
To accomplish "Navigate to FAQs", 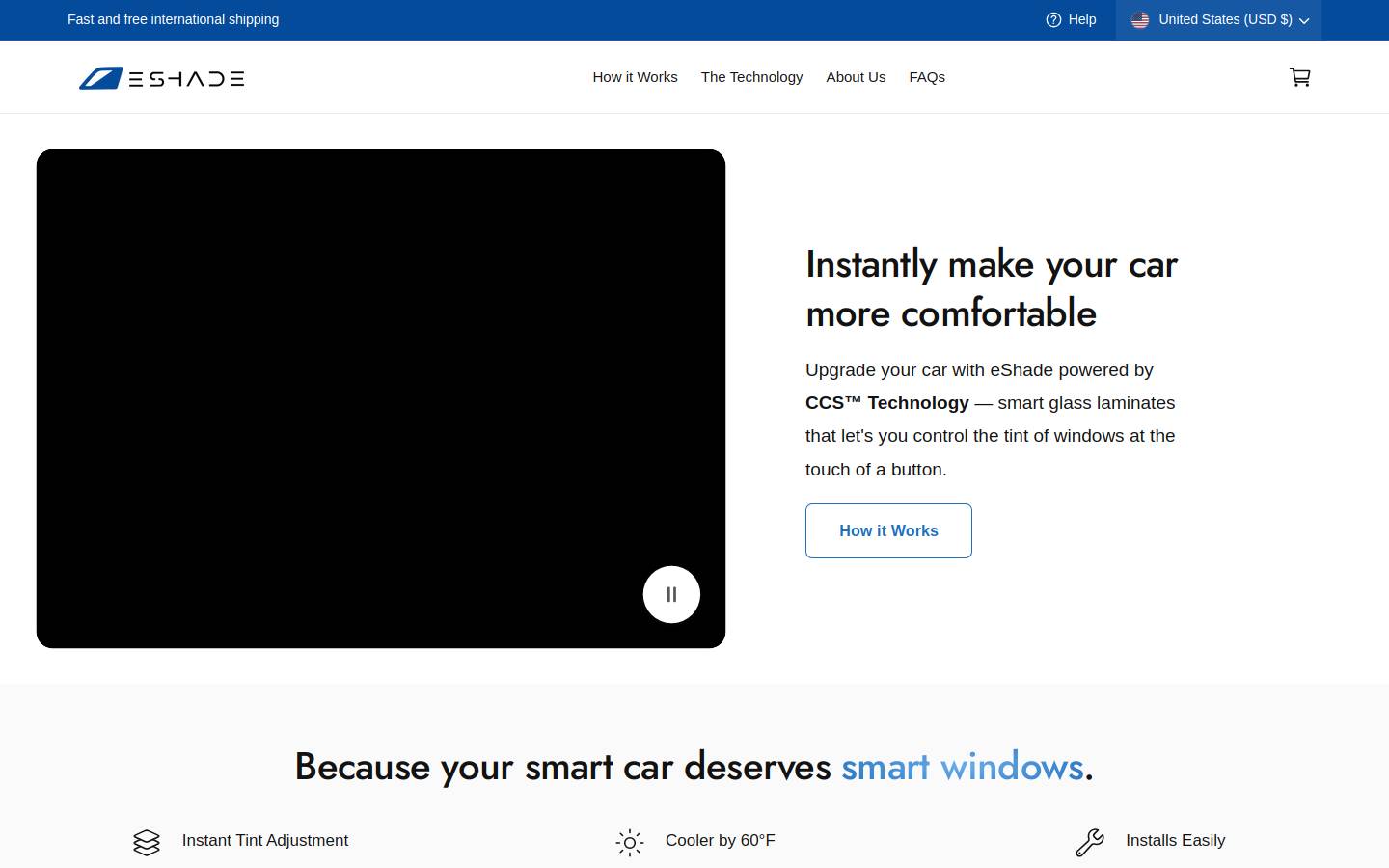I will (927, 77).
